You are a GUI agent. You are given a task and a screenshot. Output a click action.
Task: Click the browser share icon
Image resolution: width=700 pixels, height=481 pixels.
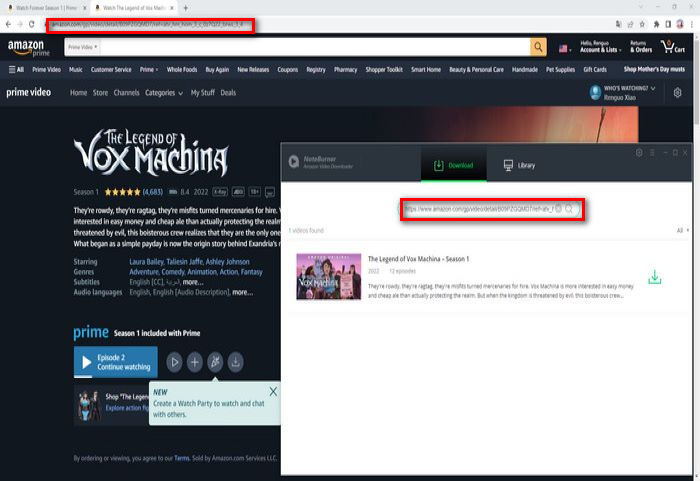point(630,24)
